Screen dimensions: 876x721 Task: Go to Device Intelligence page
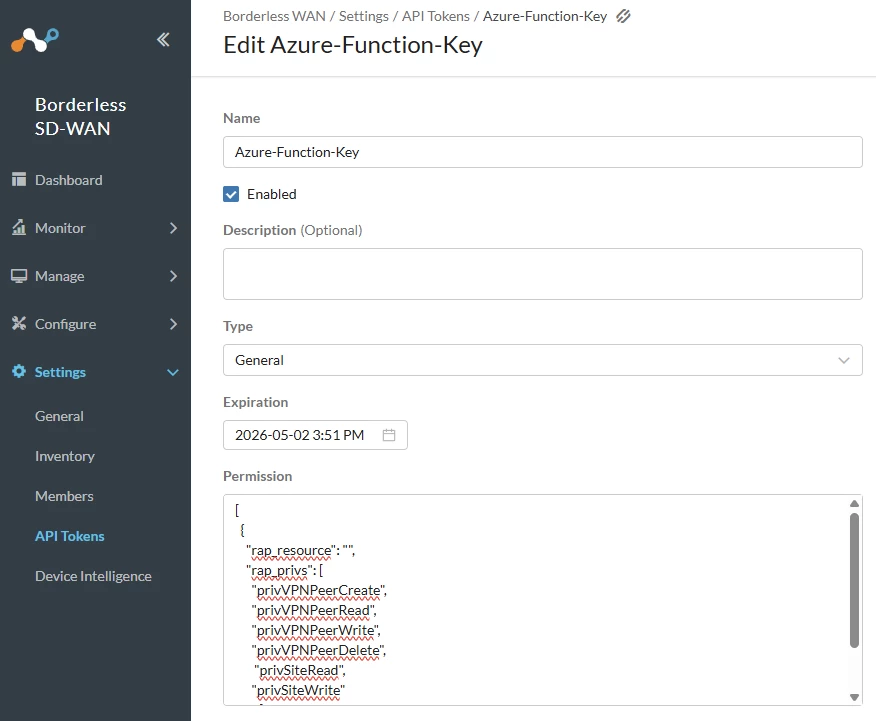click(93, 576)
